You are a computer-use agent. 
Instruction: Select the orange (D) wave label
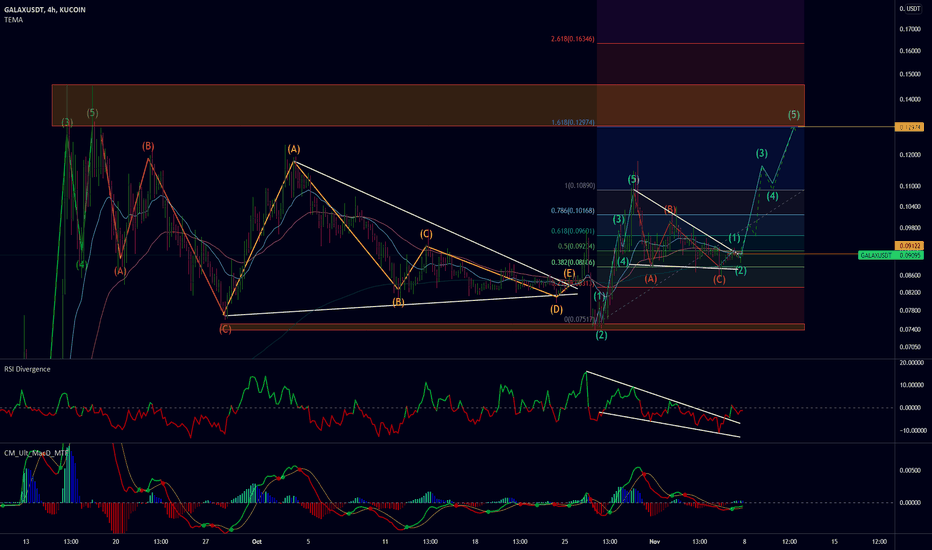[x=556, y=309]
